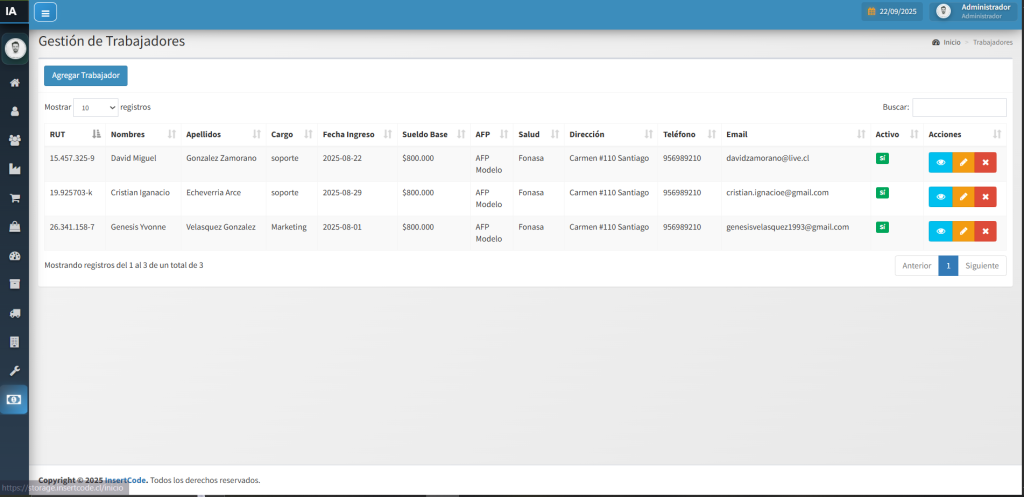Click the factory/industry sidebar icon
Image resolution: width=1024 pixels, height=497 pixels.
(14, 169)
